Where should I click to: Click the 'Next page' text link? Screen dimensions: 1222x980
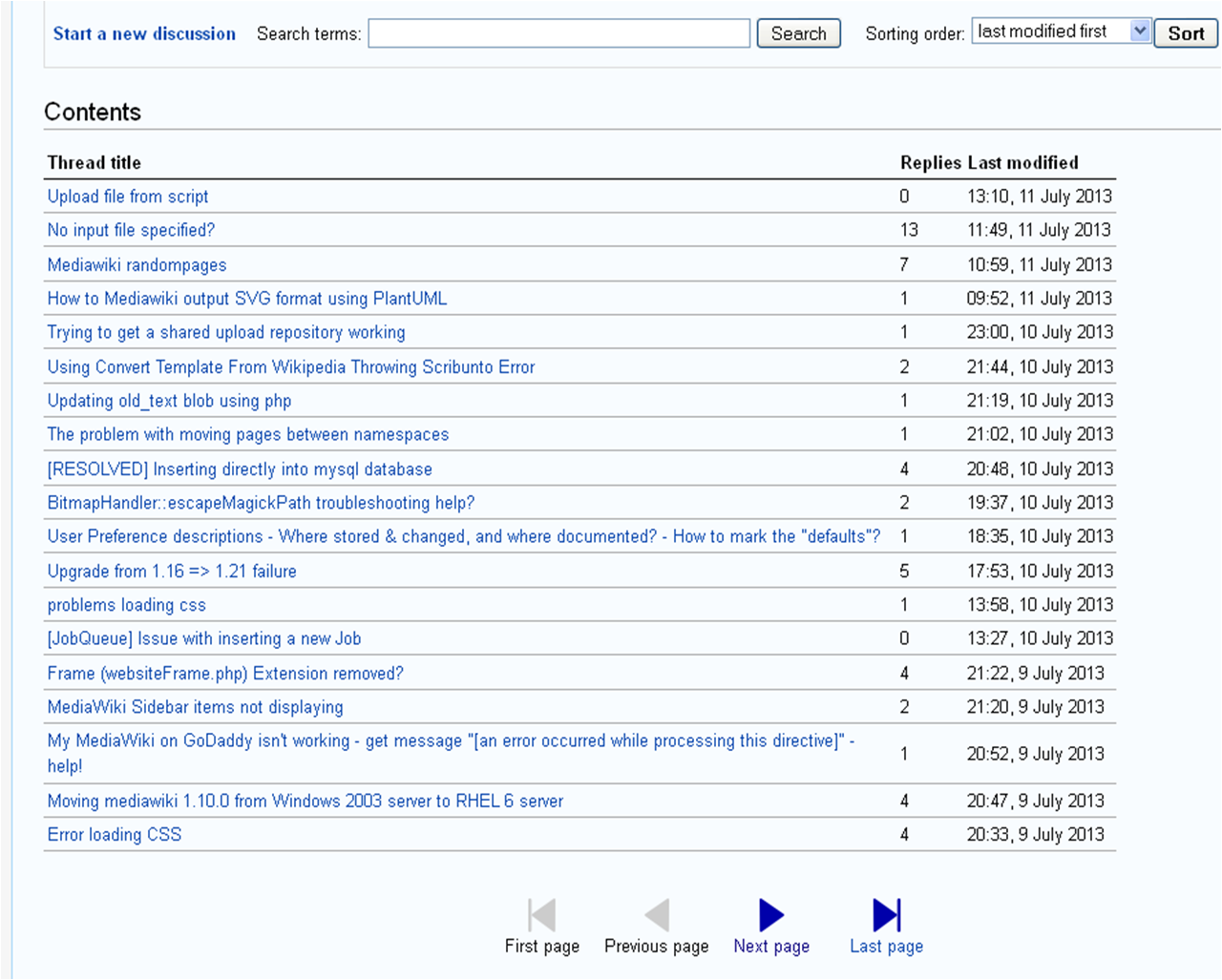pos(771,946)
